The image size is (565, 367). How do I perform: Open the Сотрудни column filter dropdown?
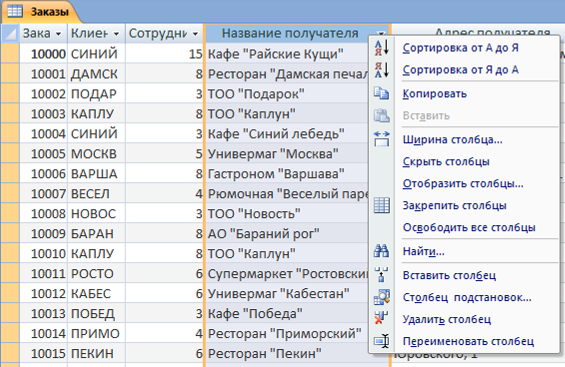pos(195,34)
